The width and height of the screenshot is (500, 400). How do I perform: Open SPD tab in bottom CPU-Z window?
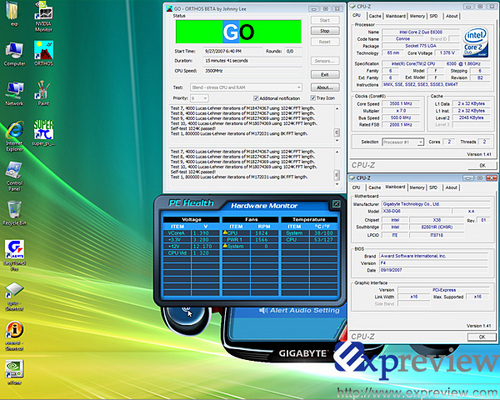pyautogui.click(x=433, y=187)
